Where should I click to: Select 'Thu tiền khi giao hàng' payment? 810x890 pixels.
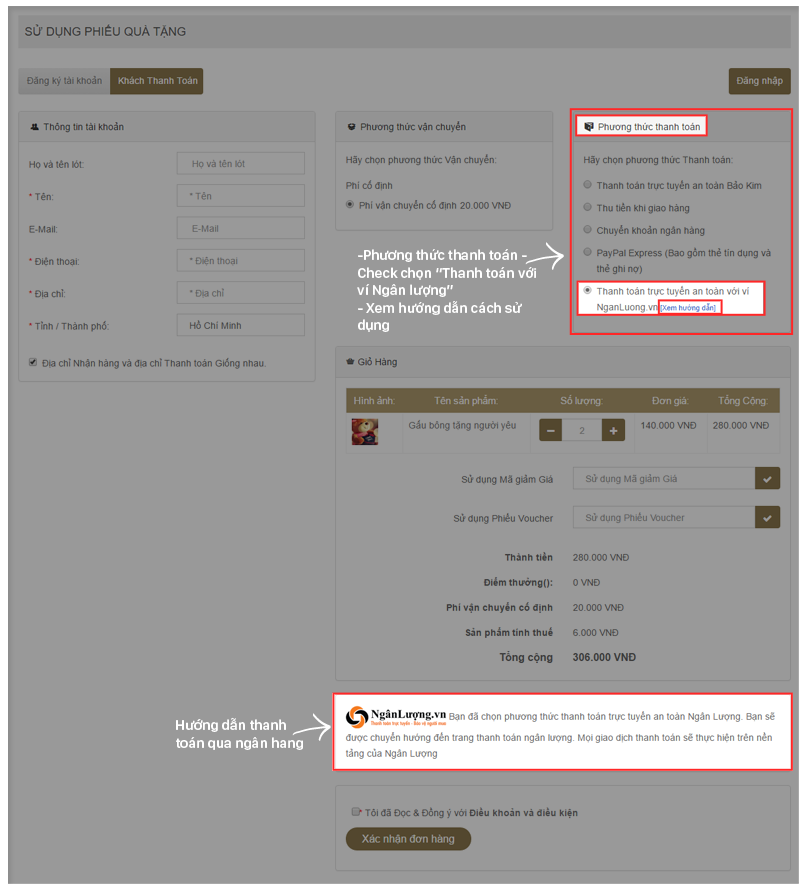(588, 208)
